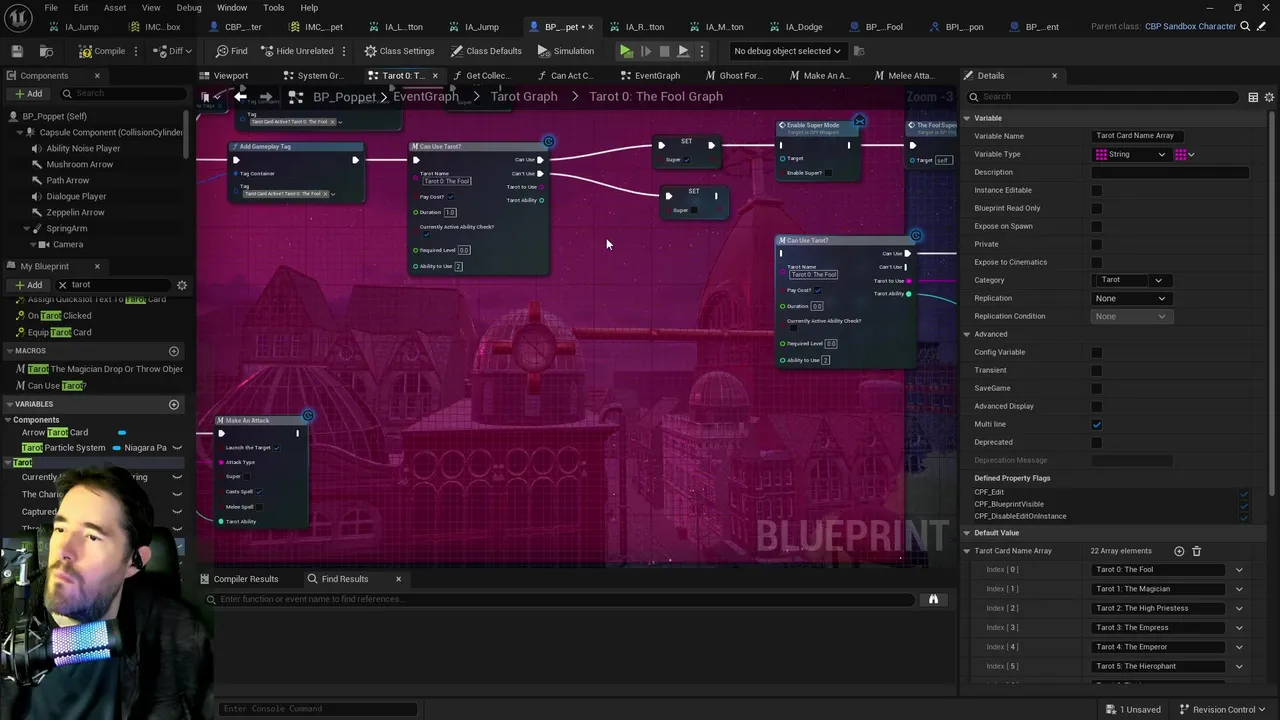Screen dimensions: 1280x720
Task: Open the Replication None dropdown
Action: pos(1131,298)
